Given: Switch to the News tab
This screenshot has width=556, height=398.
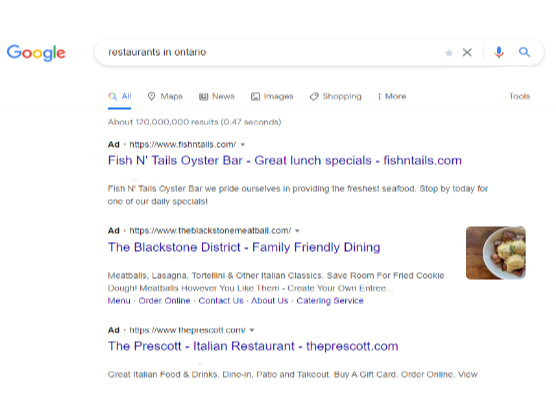Looking at the screenshot, I should [x=217, y=96].
